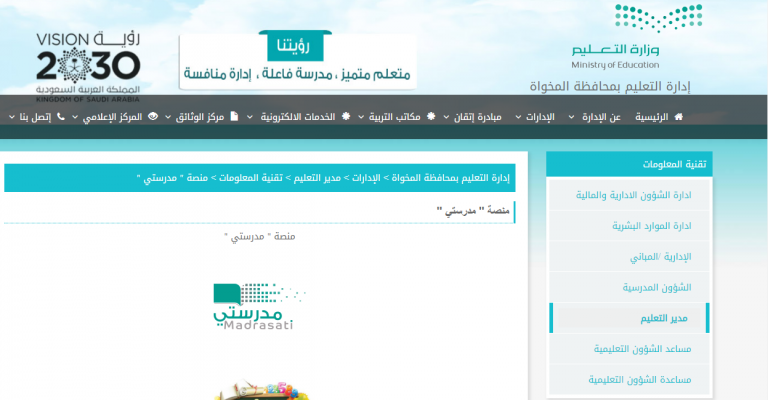Image resolution: width=768 pixels, height=400 pixels.
Task: Click the تقنية المعلومات breadcrumb link
Action: click(251, 178)
